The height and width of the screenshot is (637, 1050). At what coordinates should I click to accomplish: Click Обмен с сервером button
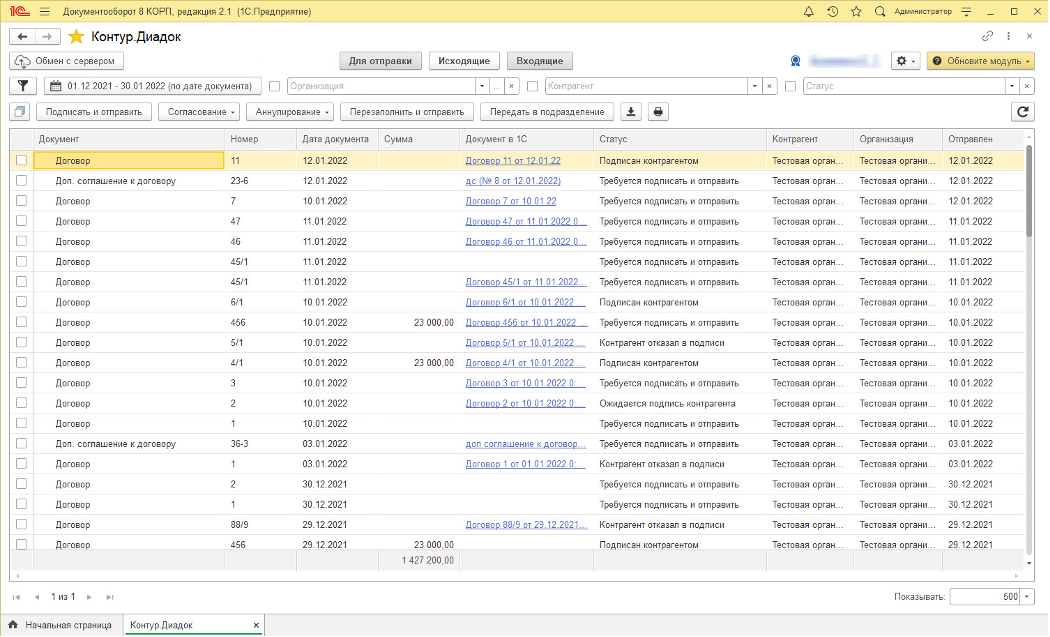point(66,61)
